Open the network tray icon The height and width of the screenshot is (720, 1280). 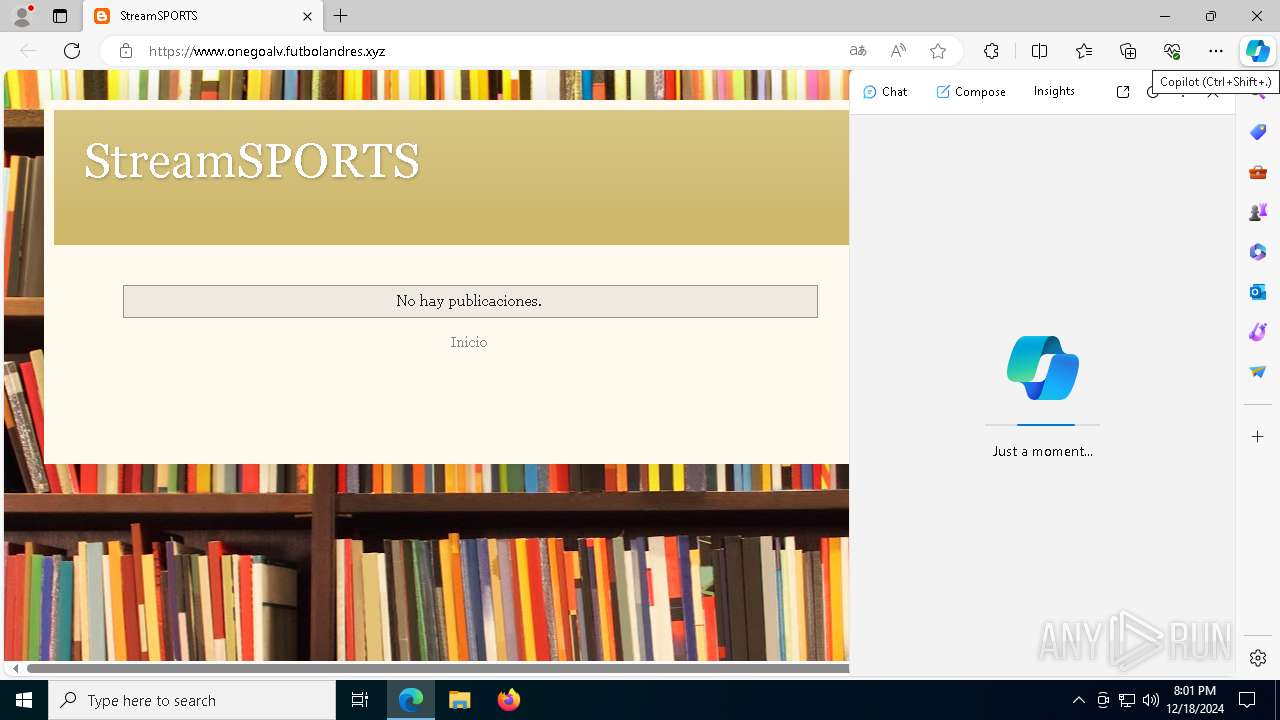[x=1127, y=700]
